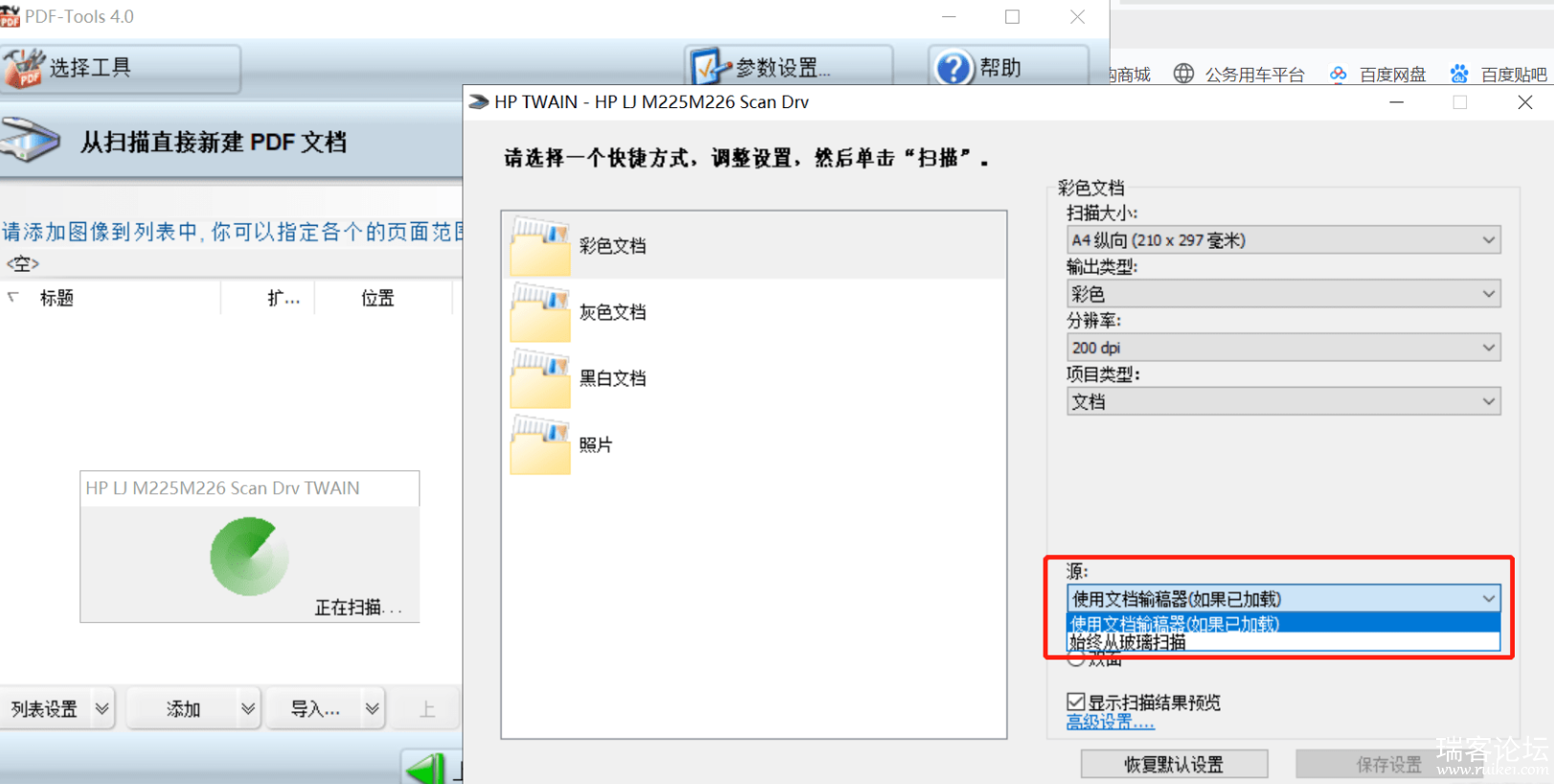Screen dimensions: 1554x784
Task: Select the 灰色文档 text label
Action: (613, 312)
